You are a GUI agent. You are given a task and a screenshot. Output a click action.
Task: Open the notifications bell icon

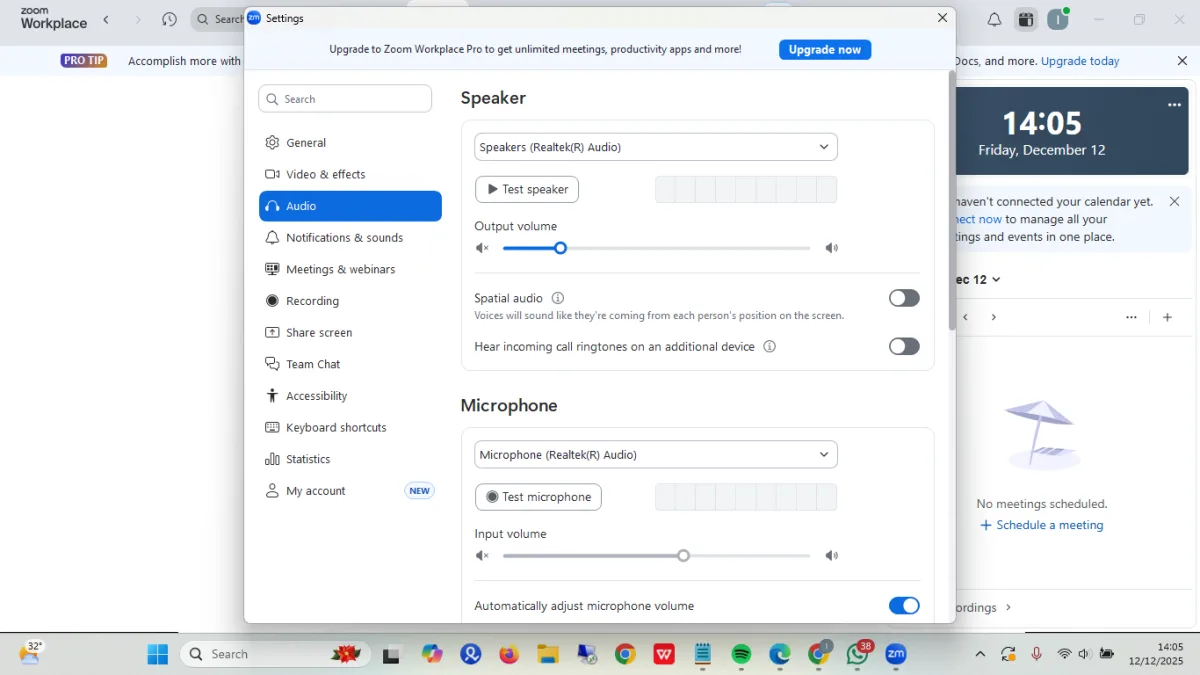point(994,20)
